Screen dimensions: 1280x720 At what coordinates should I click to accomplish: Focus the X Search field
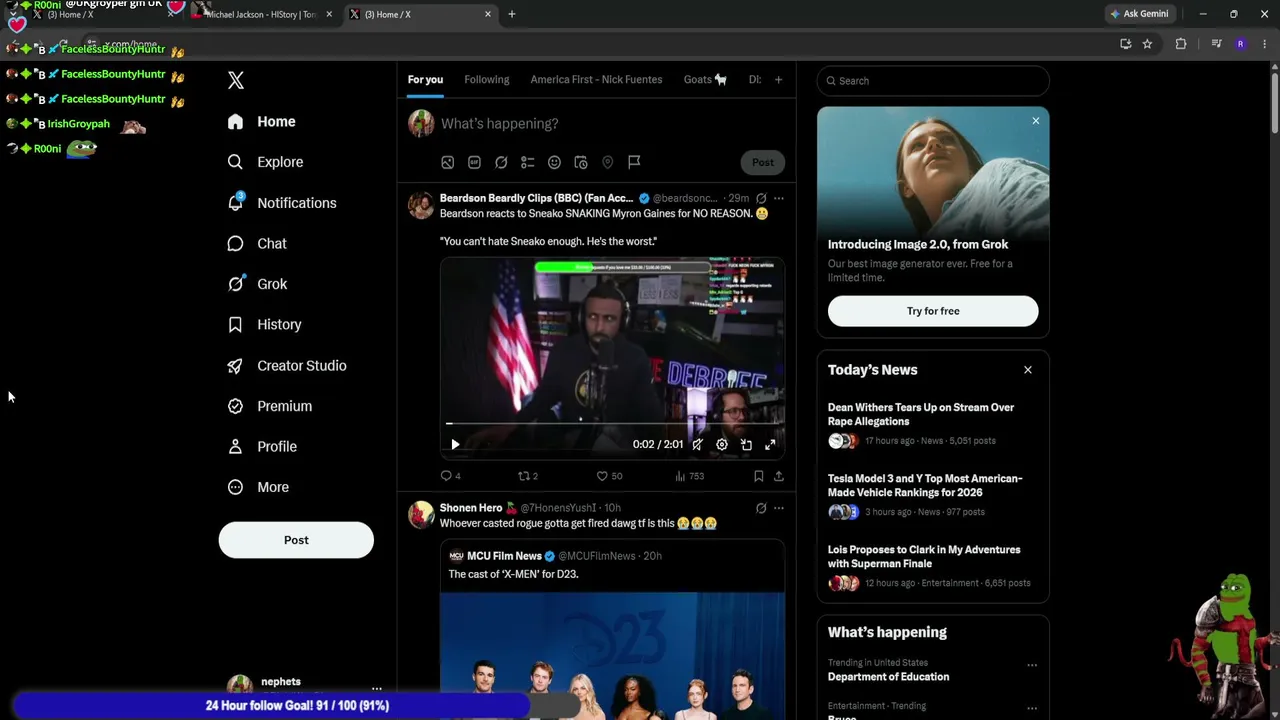(933, 81)
